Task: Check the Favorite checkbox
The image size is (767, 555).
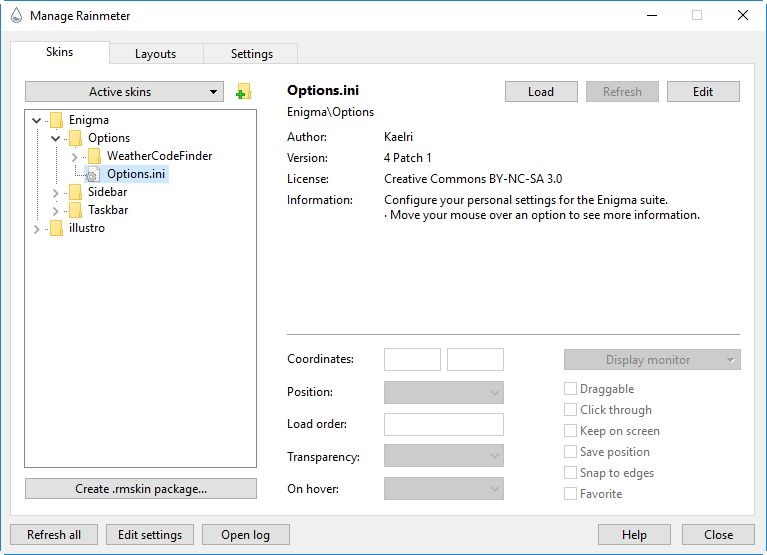Action: pos(570,494)
